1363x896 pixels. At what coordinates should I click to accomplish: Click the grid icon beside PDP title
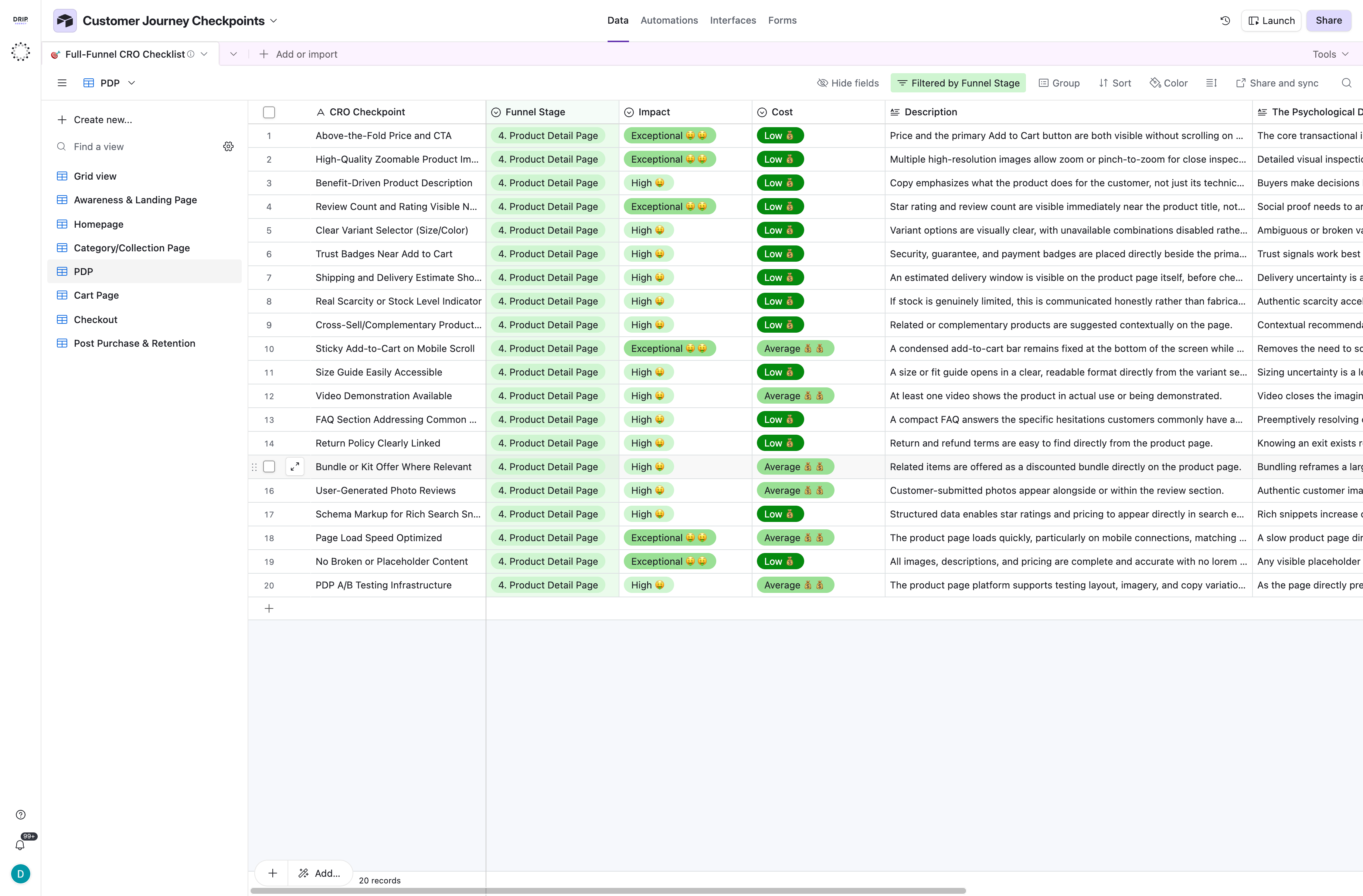click(89, 83)
